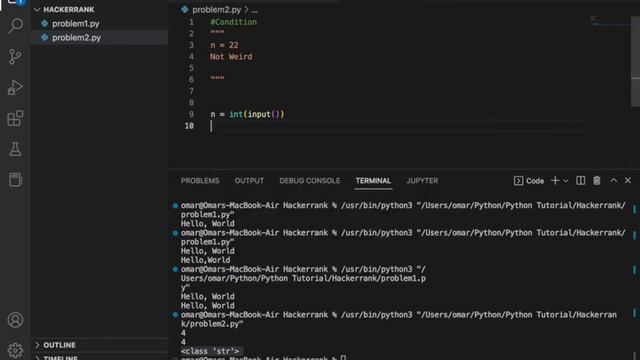640x360 pixels.
Task: Open the Extensions view
Action: [x=16, y=118]
